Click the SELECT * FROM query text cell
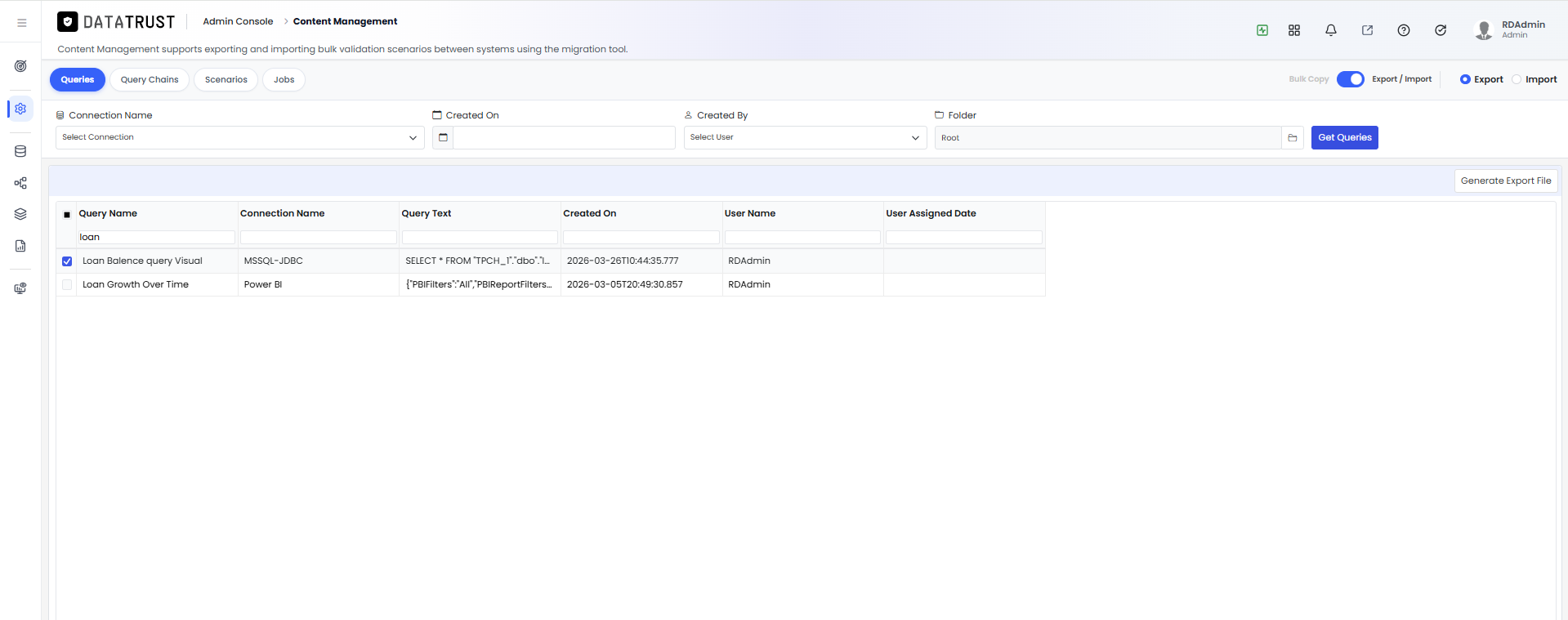 480,261
